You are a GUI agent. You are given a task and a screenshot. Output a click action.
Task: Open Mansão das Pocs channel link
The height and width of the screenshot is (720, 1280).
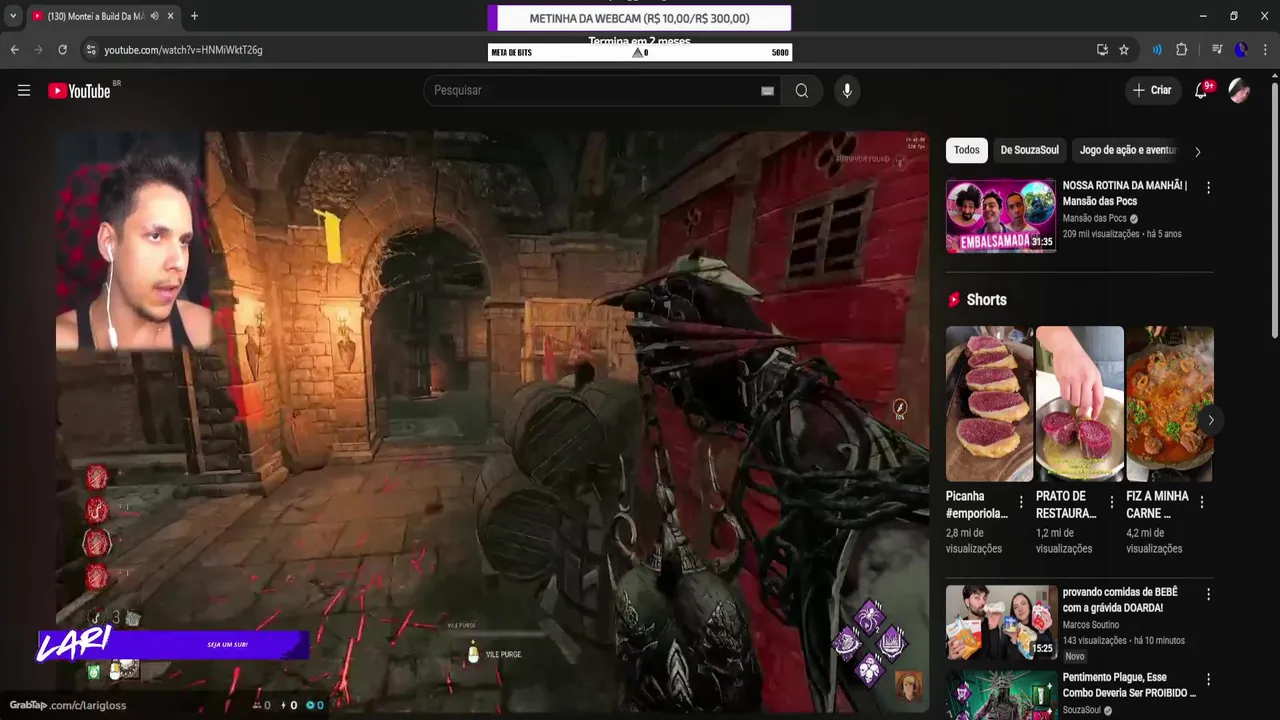pyautogui.click(x=1094, y=218)
